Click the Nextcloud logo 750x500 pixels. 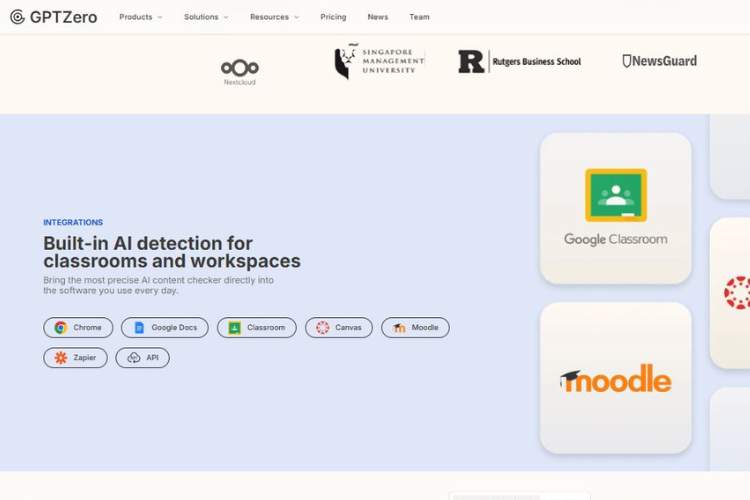click(239, 71)
